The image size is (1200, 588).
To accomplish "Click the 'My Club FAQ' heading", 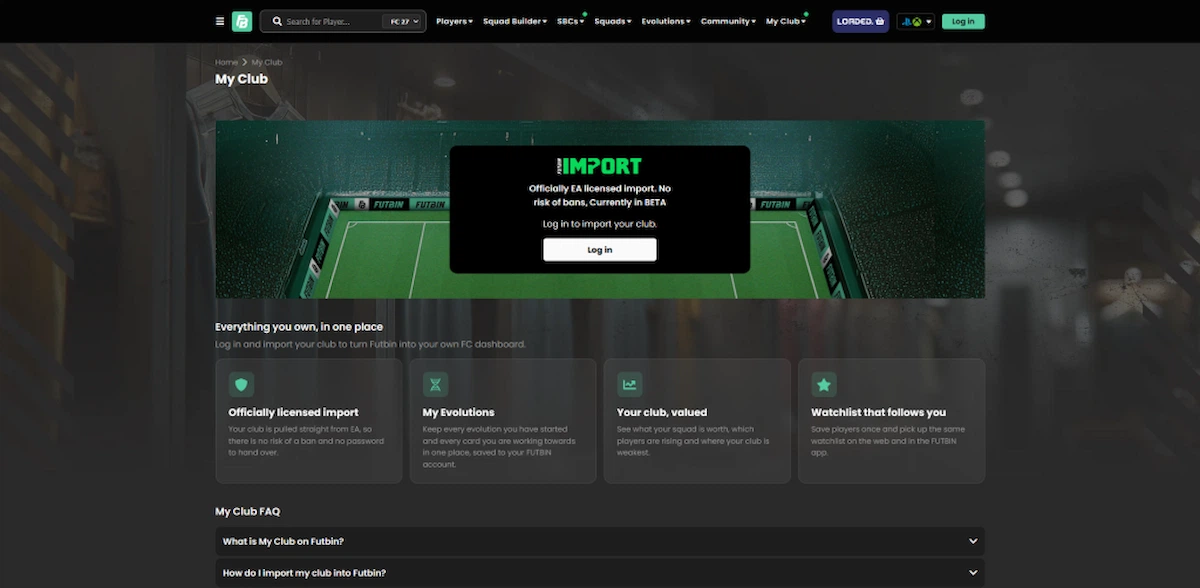I will pyautogui.click(x=248, y=511).
